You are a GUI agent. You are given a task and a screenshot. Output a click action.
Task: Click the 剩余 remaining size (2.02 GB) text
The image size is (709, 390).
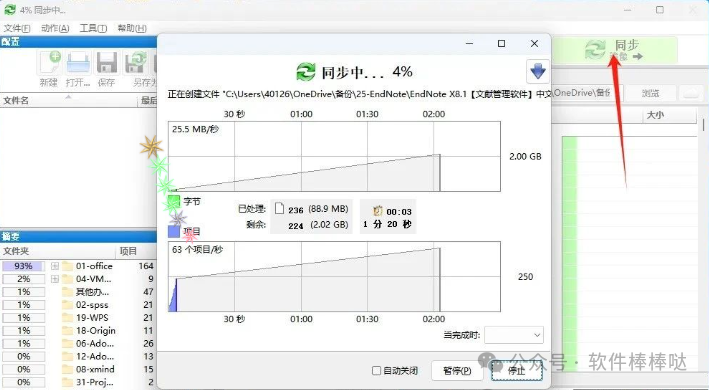click(329, 225)
